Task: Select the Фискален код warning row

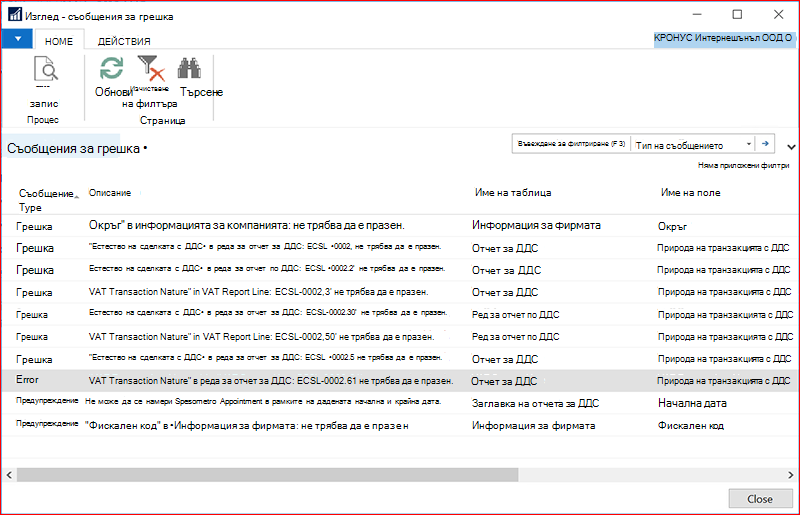Action: click(400, 425)
